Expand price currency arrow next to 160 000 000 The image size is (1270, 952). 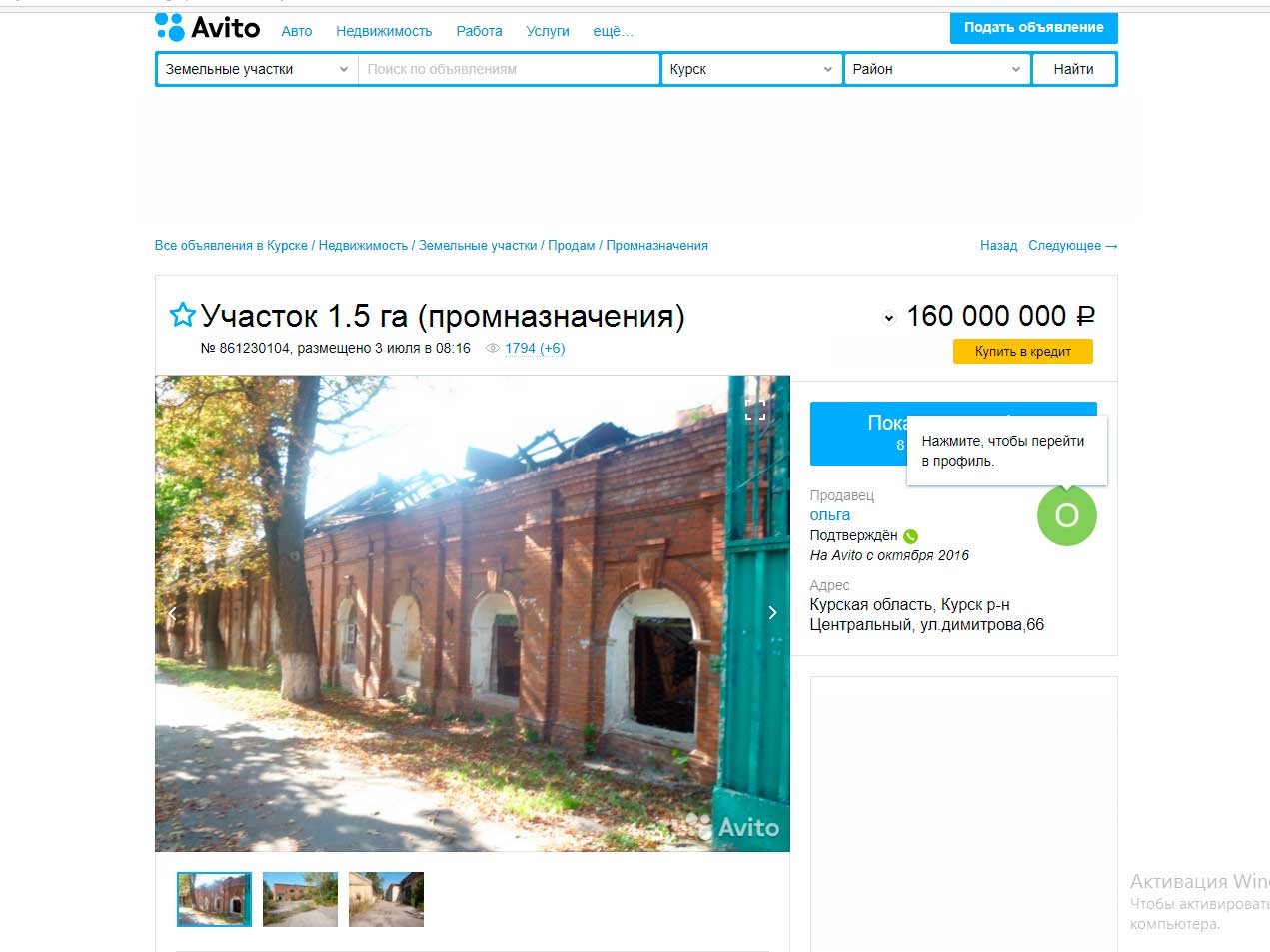tap(889, 318)
